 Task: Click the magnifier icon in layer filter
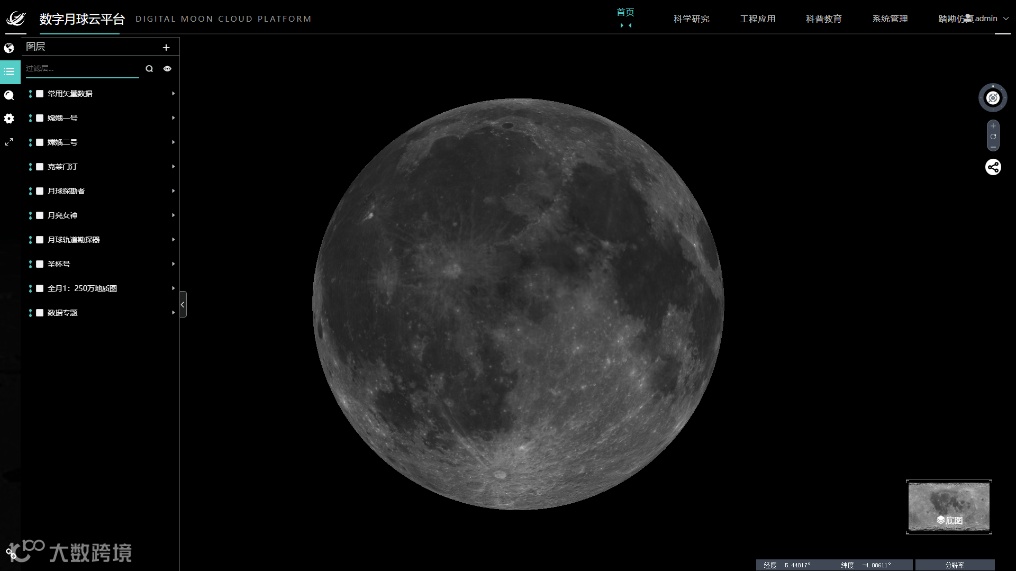(149, 69)
